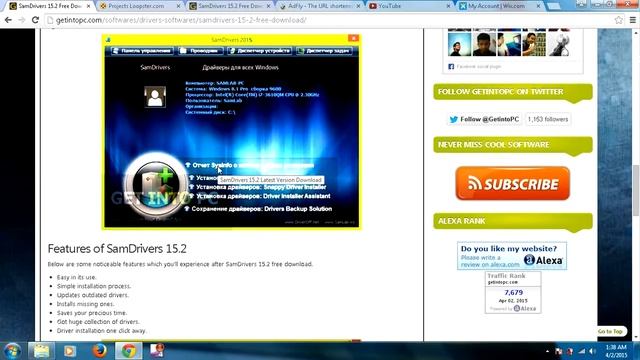This screenshot has height=360, width=640.
Task: Open the Chrome menu icon
Action: [x=633, y=20]
